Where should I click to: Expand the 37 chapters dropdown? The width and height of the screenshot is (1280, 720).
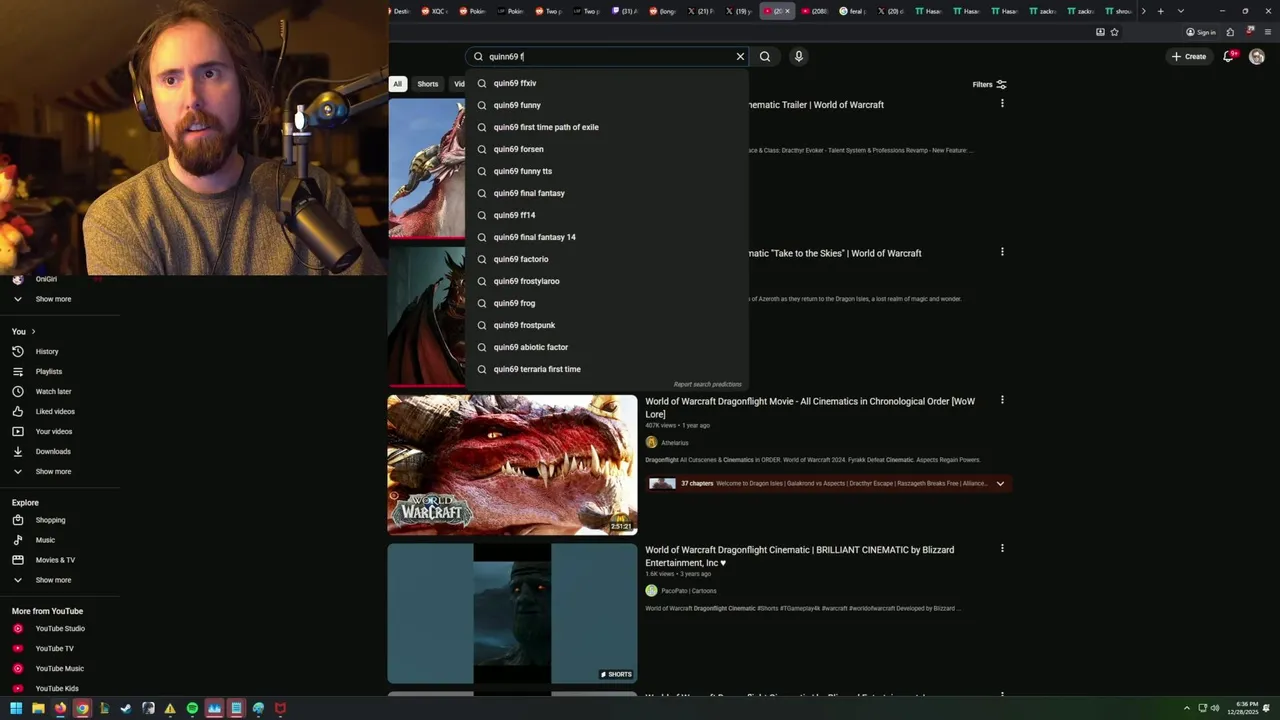(x=1000, y=483)
